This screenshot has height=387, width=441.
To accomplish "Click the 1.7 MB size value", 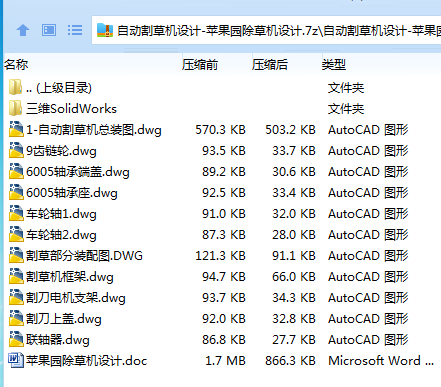I will (226, 361).
